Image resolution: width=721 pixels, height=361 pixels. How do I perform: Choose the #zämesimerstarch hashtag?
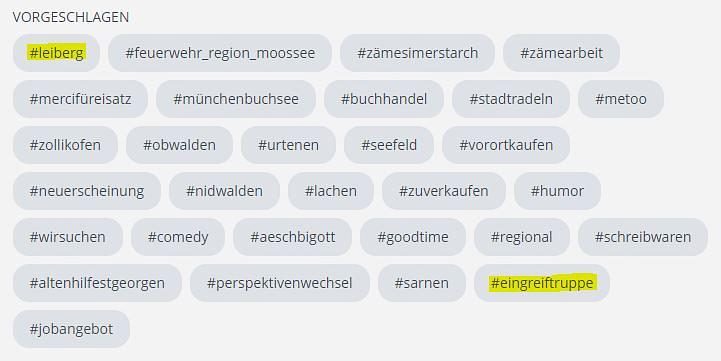418,53
